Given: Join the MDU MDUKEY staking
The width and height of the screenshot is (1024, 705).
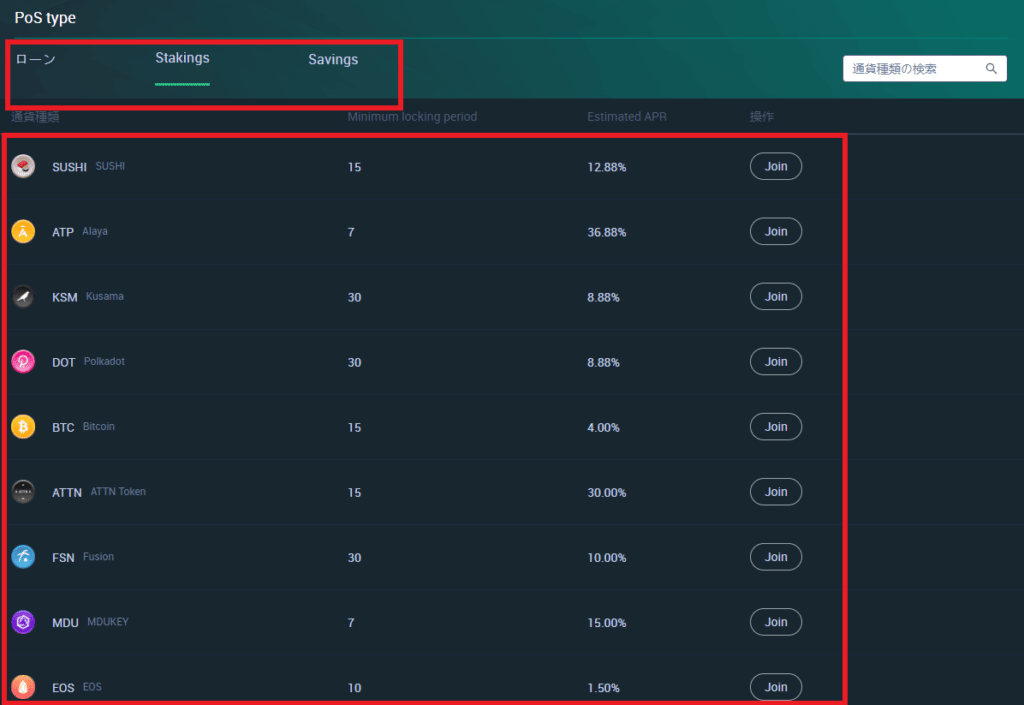Looking at the screenshot, I should coord(776,622).
